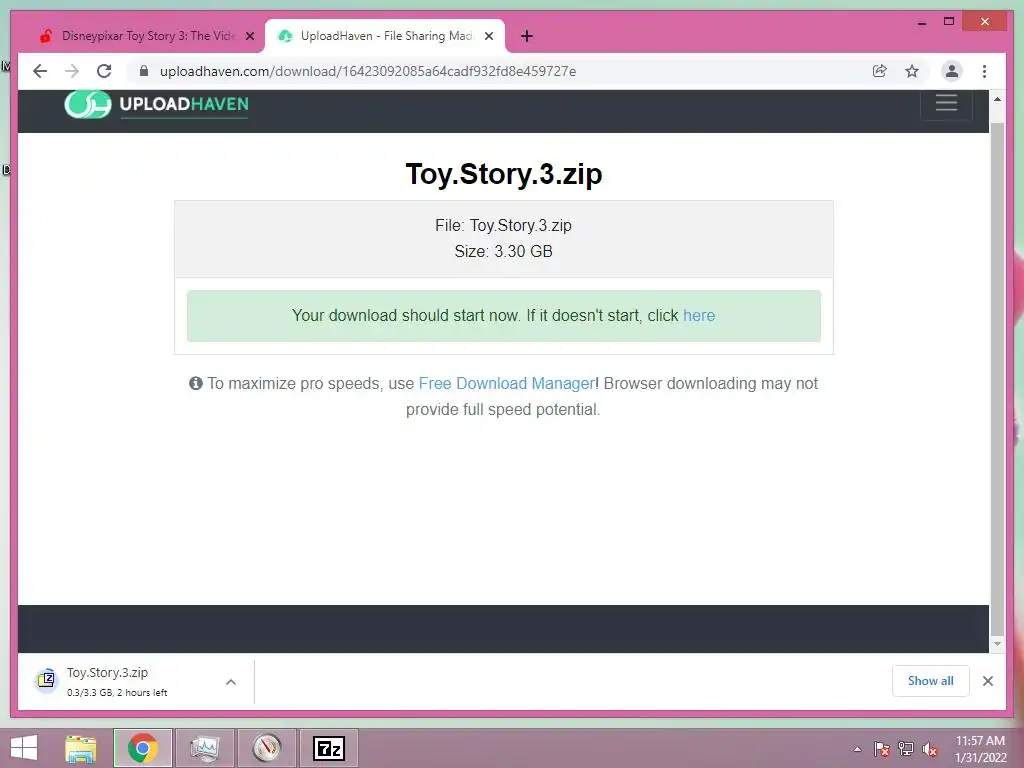Open Free Download Manager link
This screenshot has width=1024, height=768.
pyautogui.click(x=506, y=383)
